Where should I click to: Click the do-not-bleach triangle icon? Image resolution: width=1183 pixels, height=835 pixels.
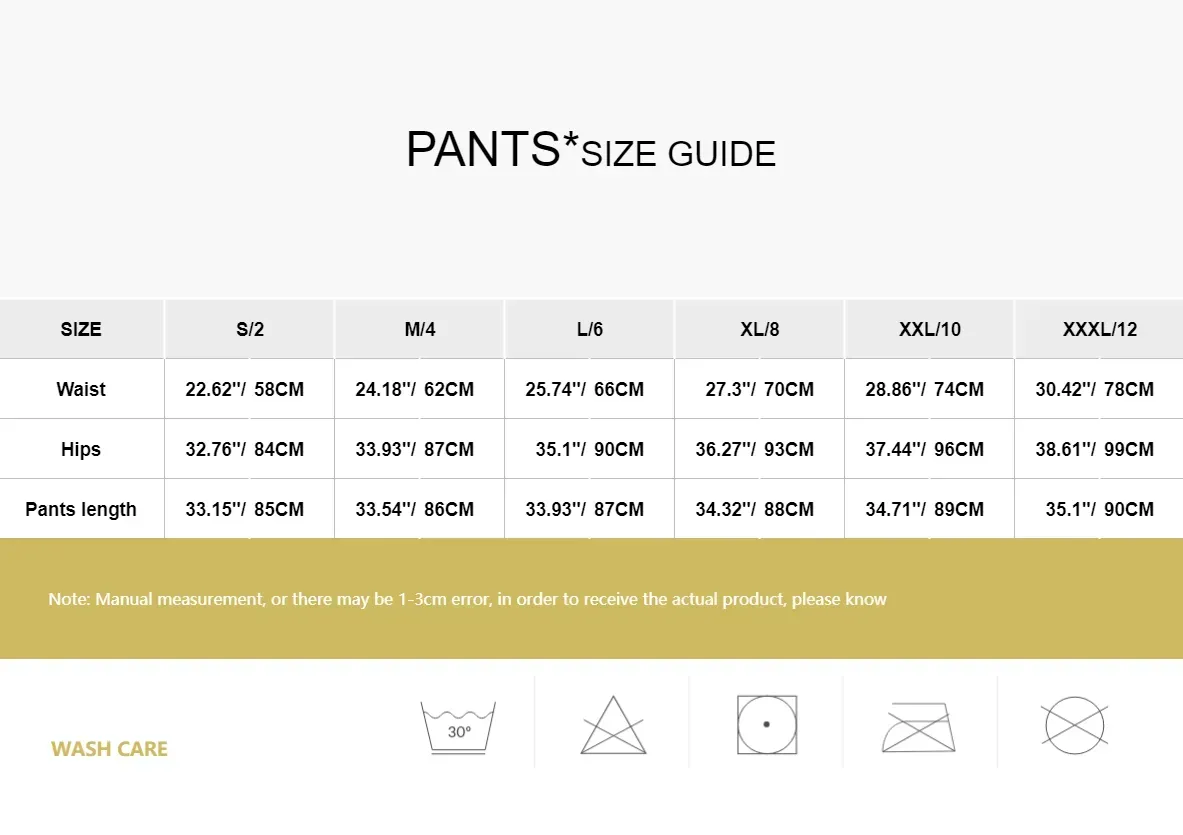point(613,725)
